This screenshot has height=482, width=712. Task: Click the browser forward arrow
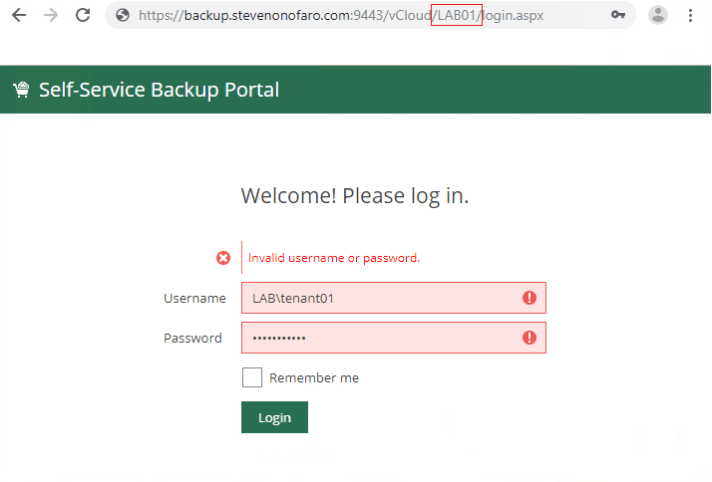(x=50, y=15)
